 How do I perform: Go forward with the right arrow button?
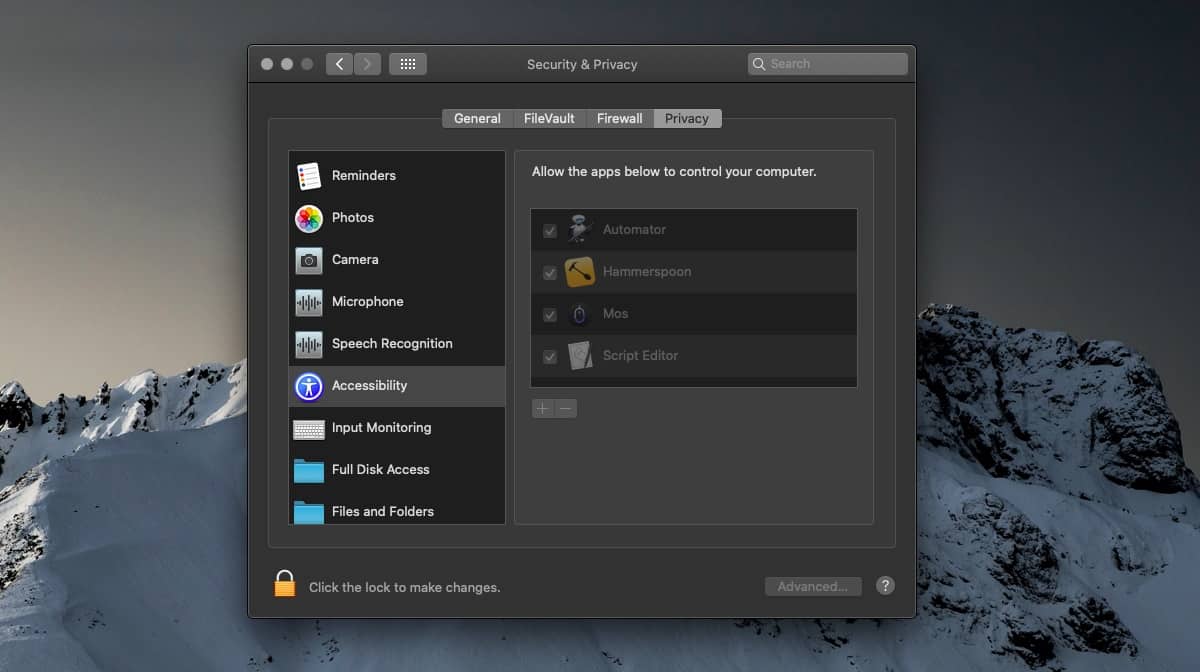click(367, 64)
